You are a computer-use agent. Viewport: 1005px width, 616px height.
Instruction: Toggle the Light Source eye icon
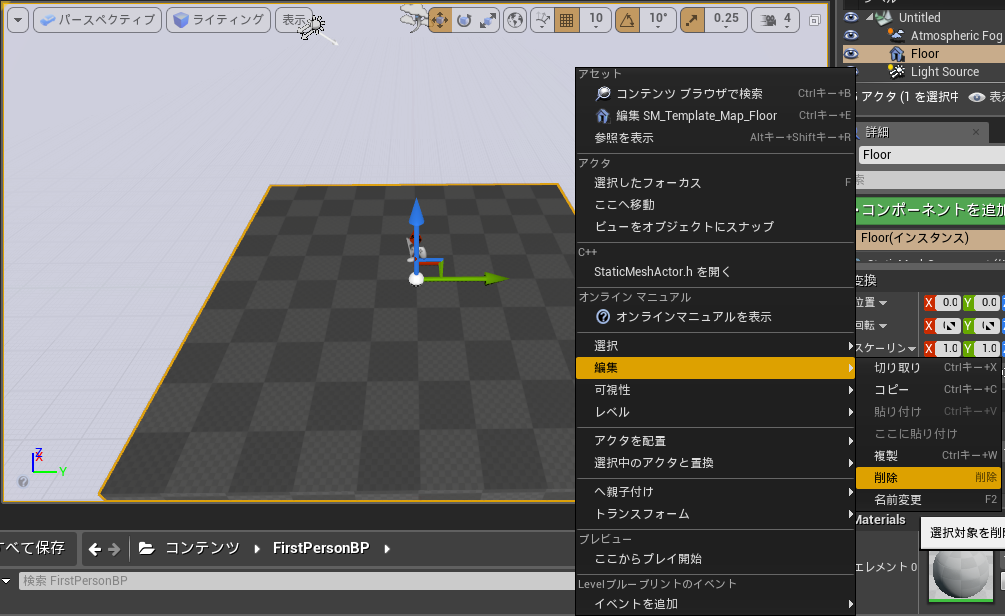click(x=849, y=71)
